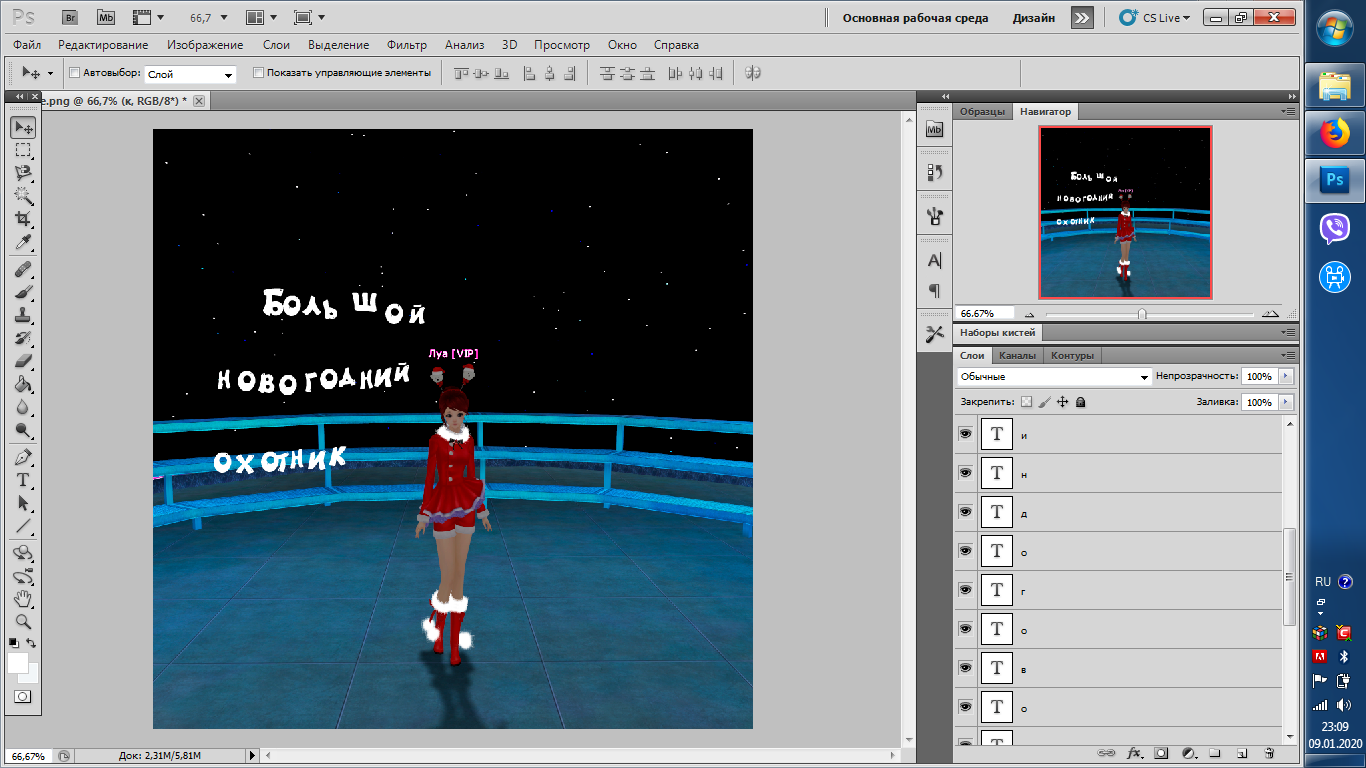
Task: Switch to the Контуры tab
Action: pyautogui.click(x=1073, y=355)
